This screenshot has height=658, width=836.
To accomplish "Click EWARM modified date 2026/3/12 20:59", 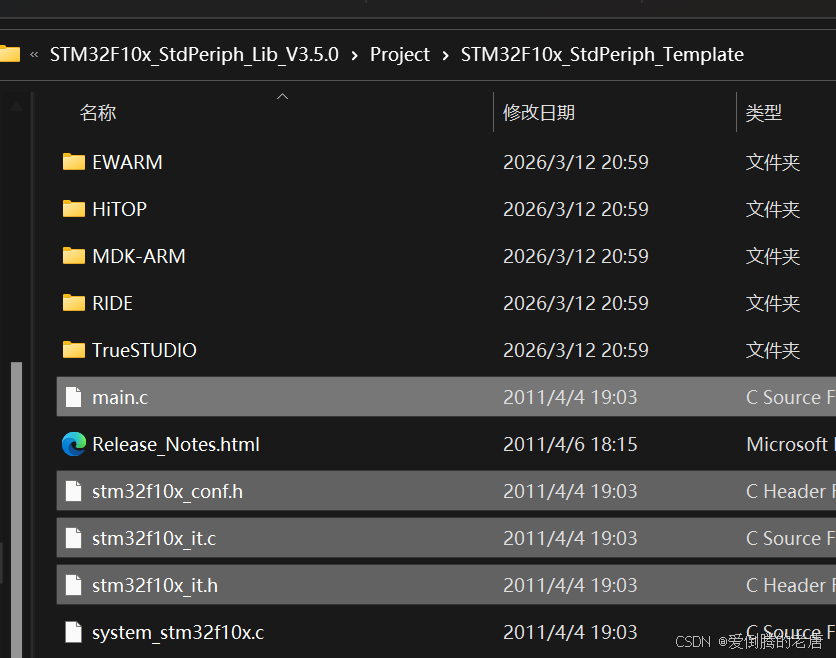I will click(x=576, y=162).
